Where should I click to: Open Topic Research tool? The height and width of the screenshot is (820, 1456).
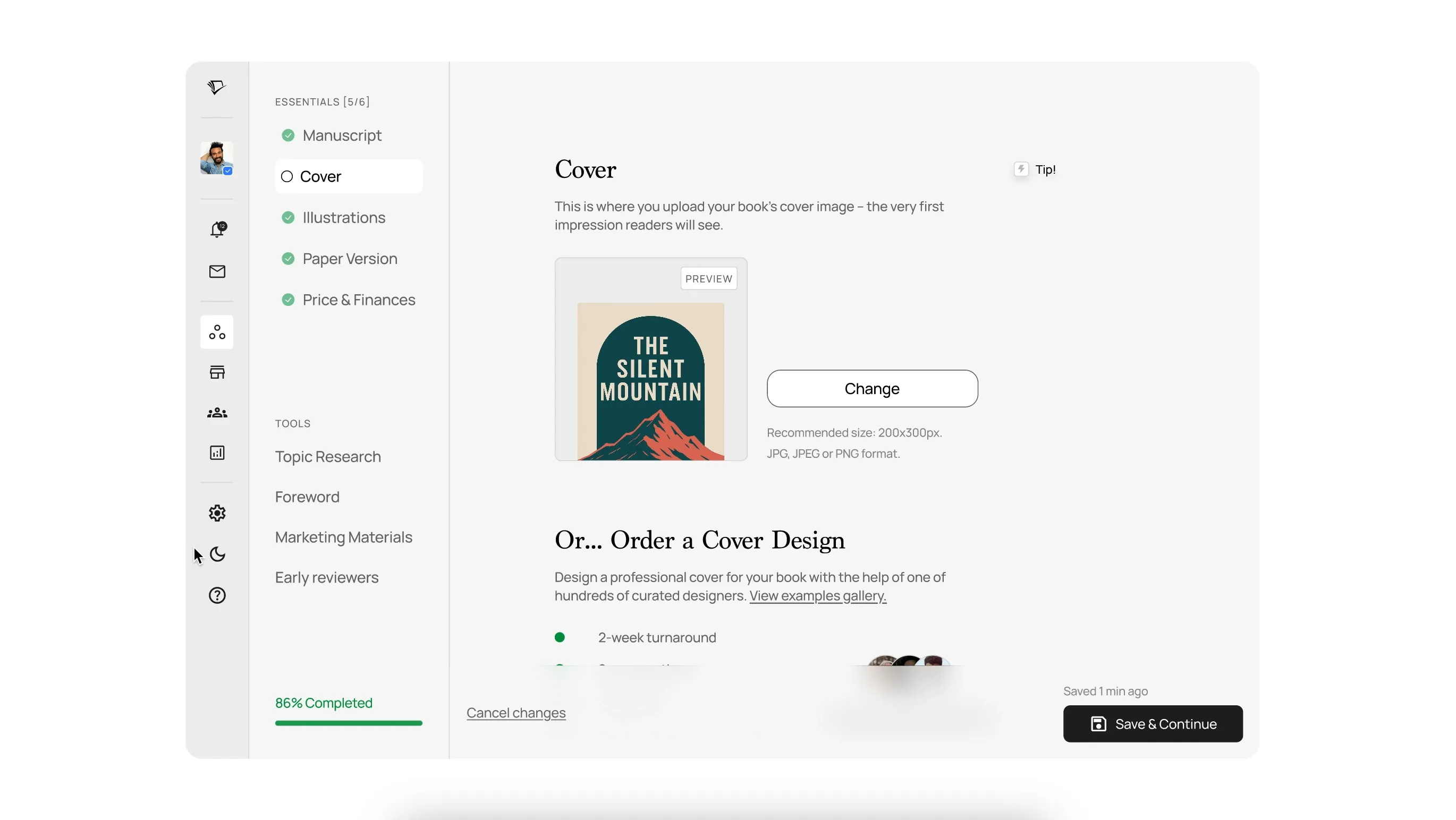[x=328, y=456]
